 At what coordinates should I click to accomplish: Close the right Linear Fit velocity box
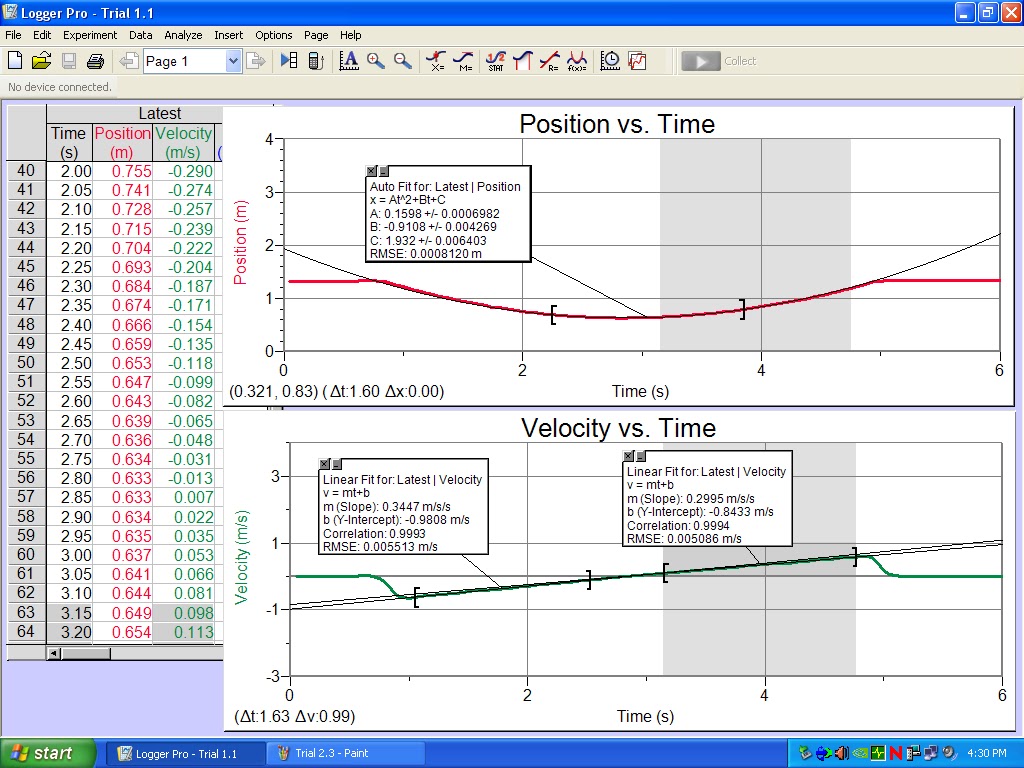point(629,458)
